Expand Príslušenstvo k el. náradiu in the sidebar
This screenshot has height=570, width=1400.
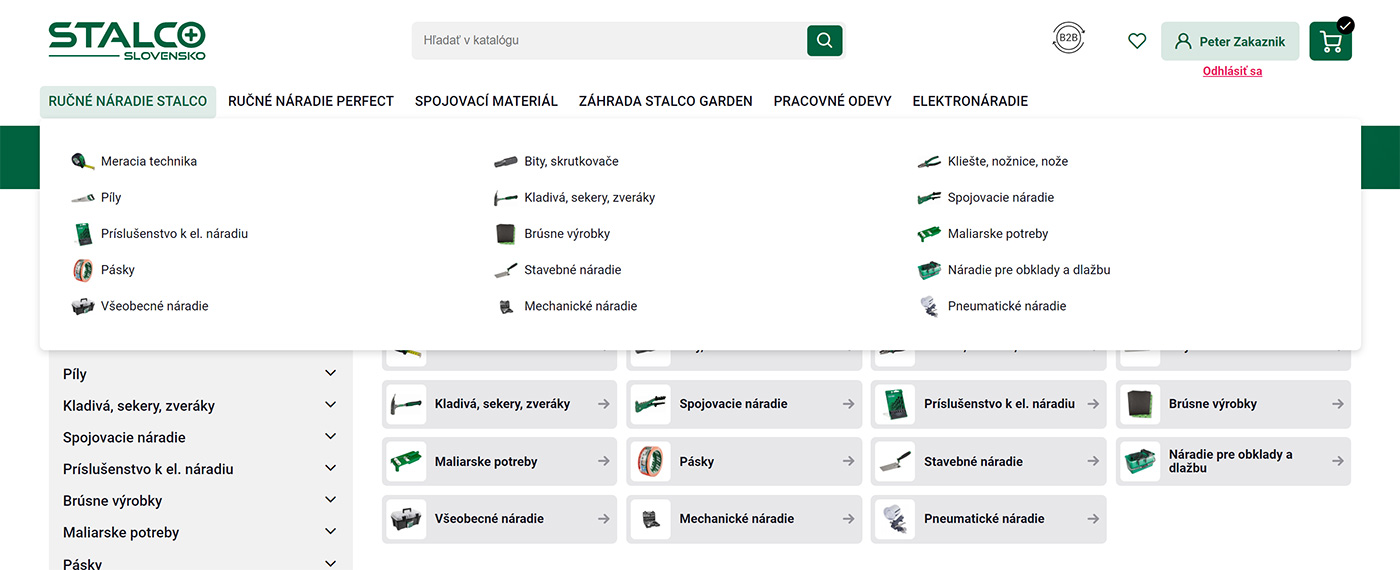point(331,469)
